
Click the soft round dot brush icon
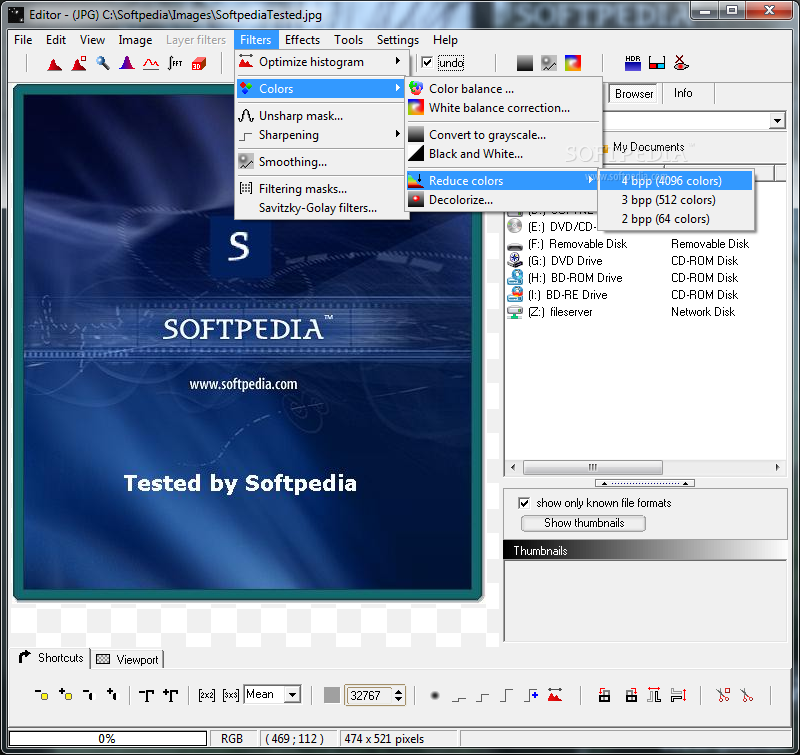[x=435, y=695]
